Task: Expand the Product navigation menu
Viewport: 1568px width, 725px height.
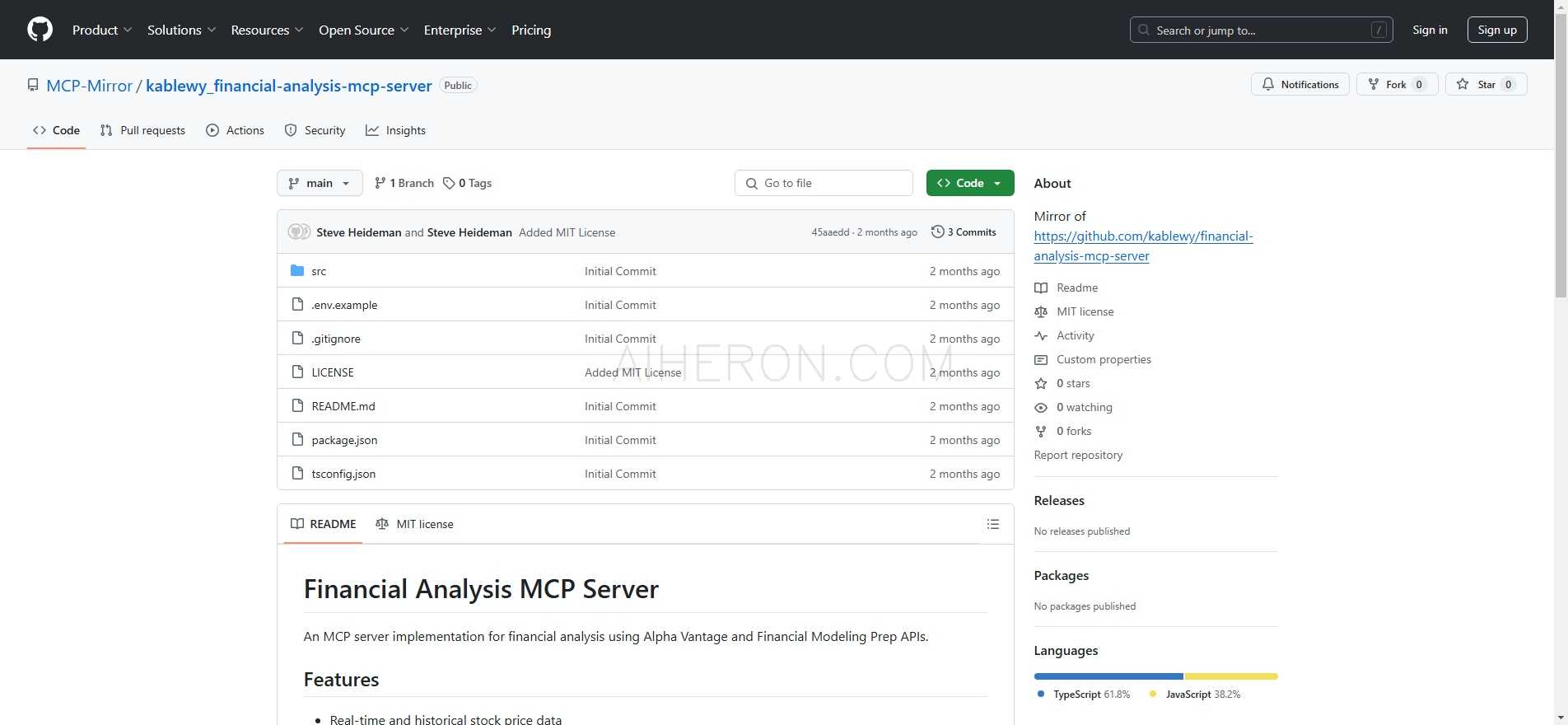Action: pos(101,30)
